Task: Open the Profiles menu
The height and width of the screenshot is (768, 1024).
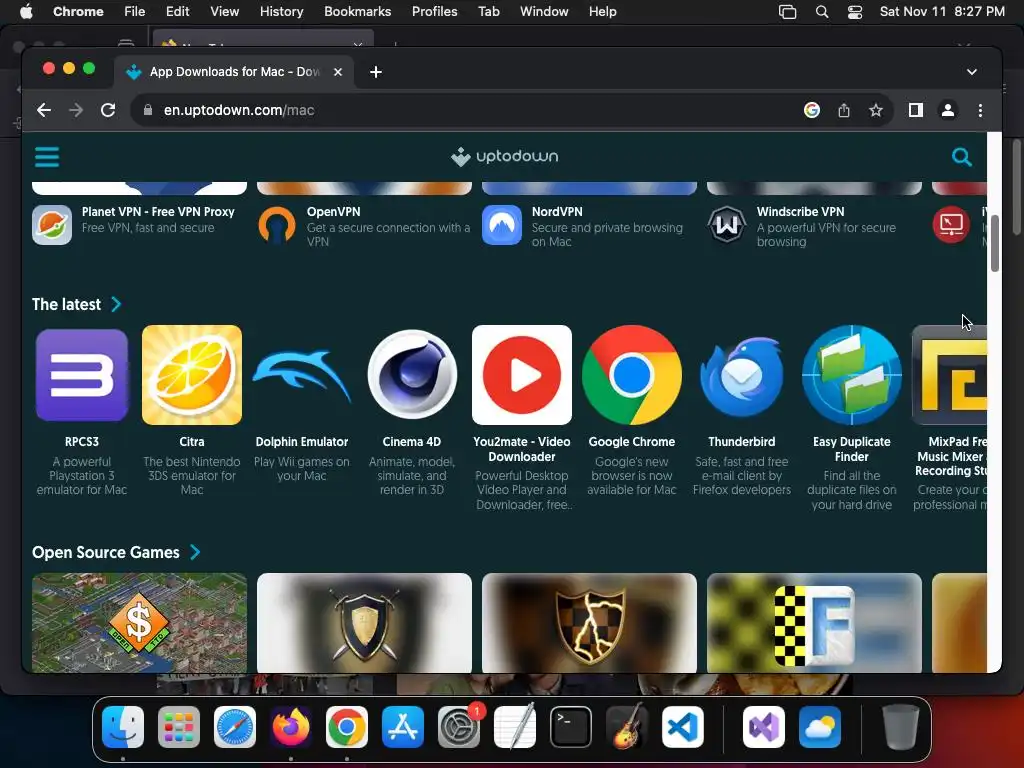Action: [x=434, y=12]
